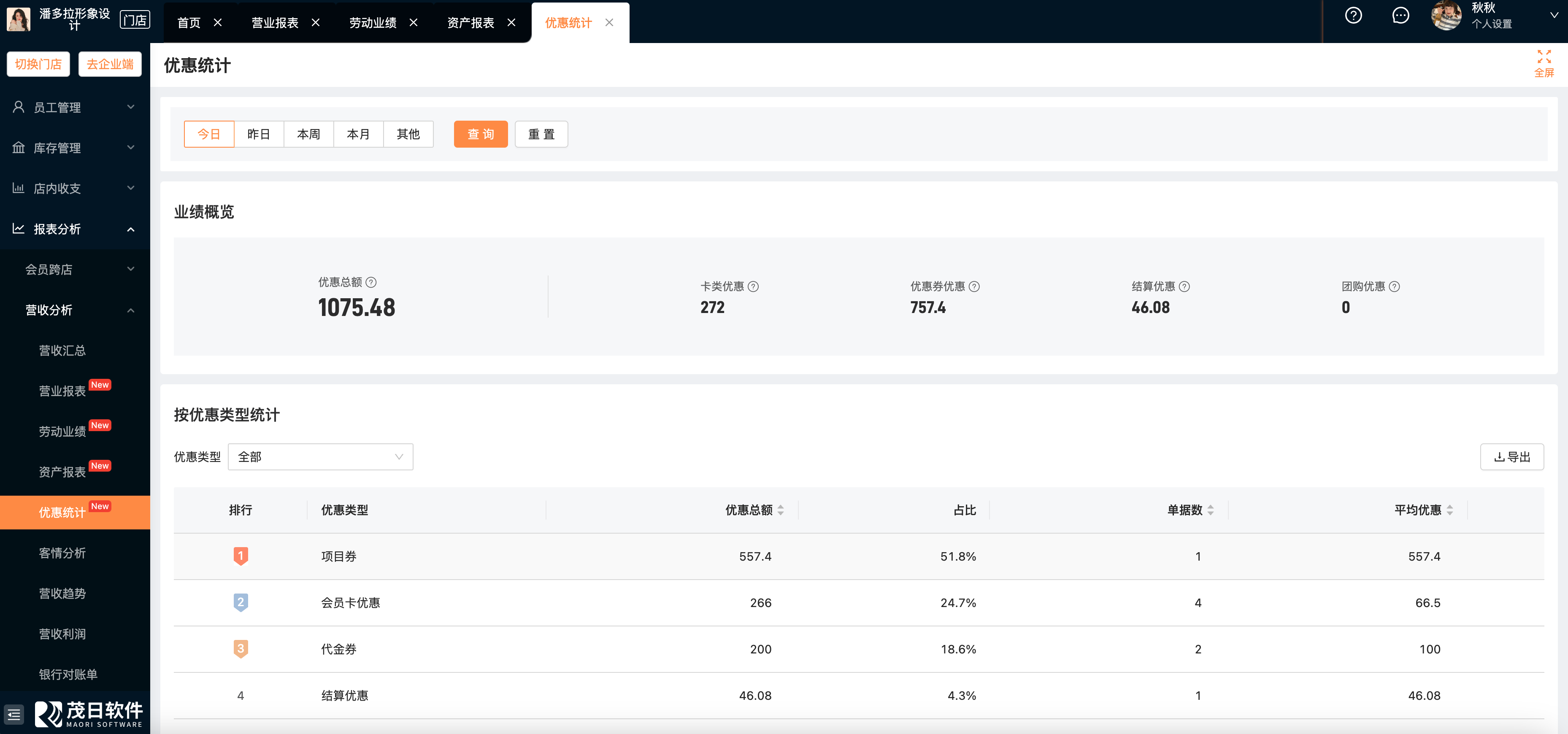Screen dimensions: 1568x734
Task: Open the 优惠类型 全部 dropdown
Action: (320, 456)
